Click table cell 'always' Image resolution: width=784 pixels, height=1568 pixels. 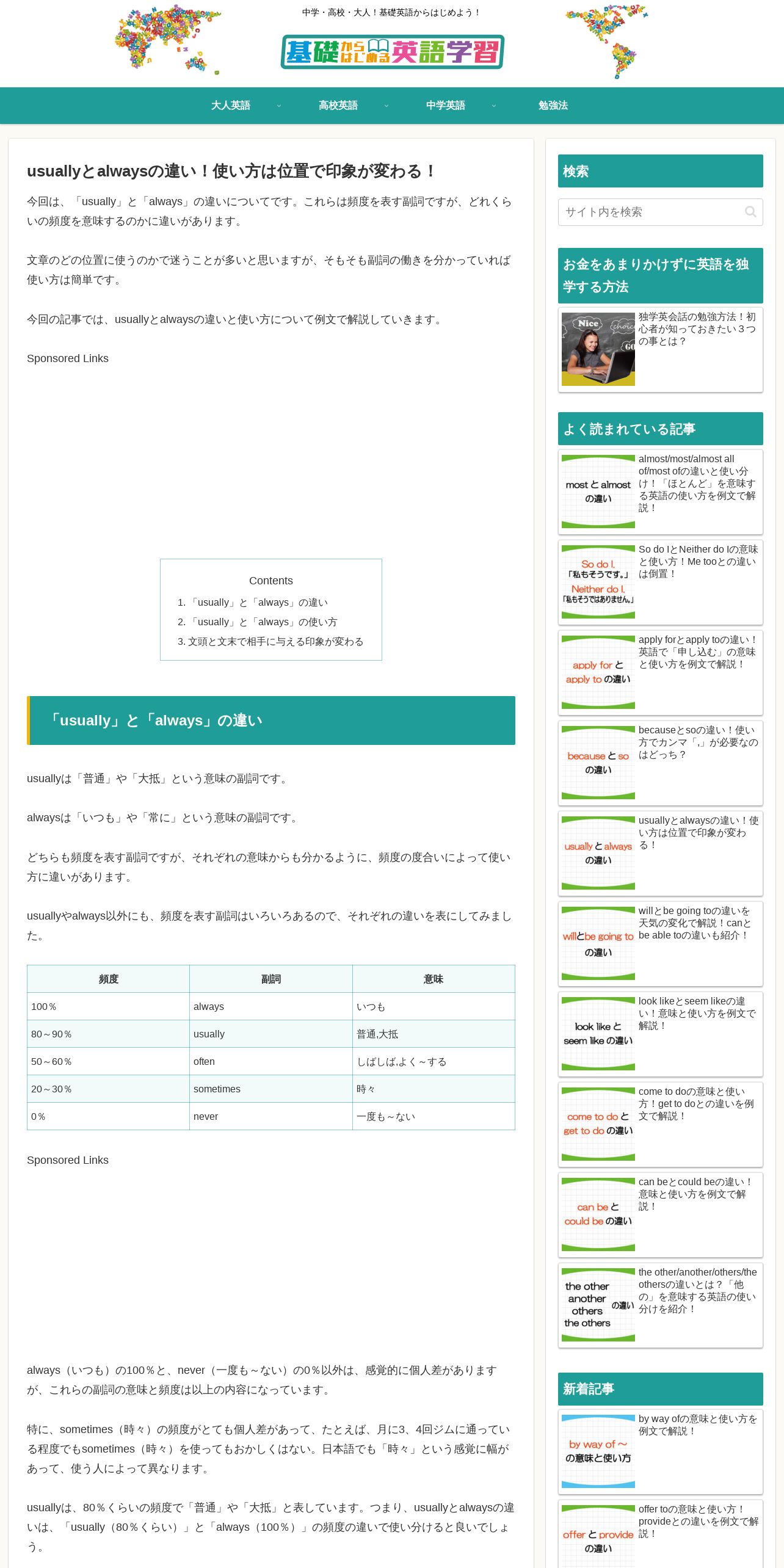click(270, 1006)
